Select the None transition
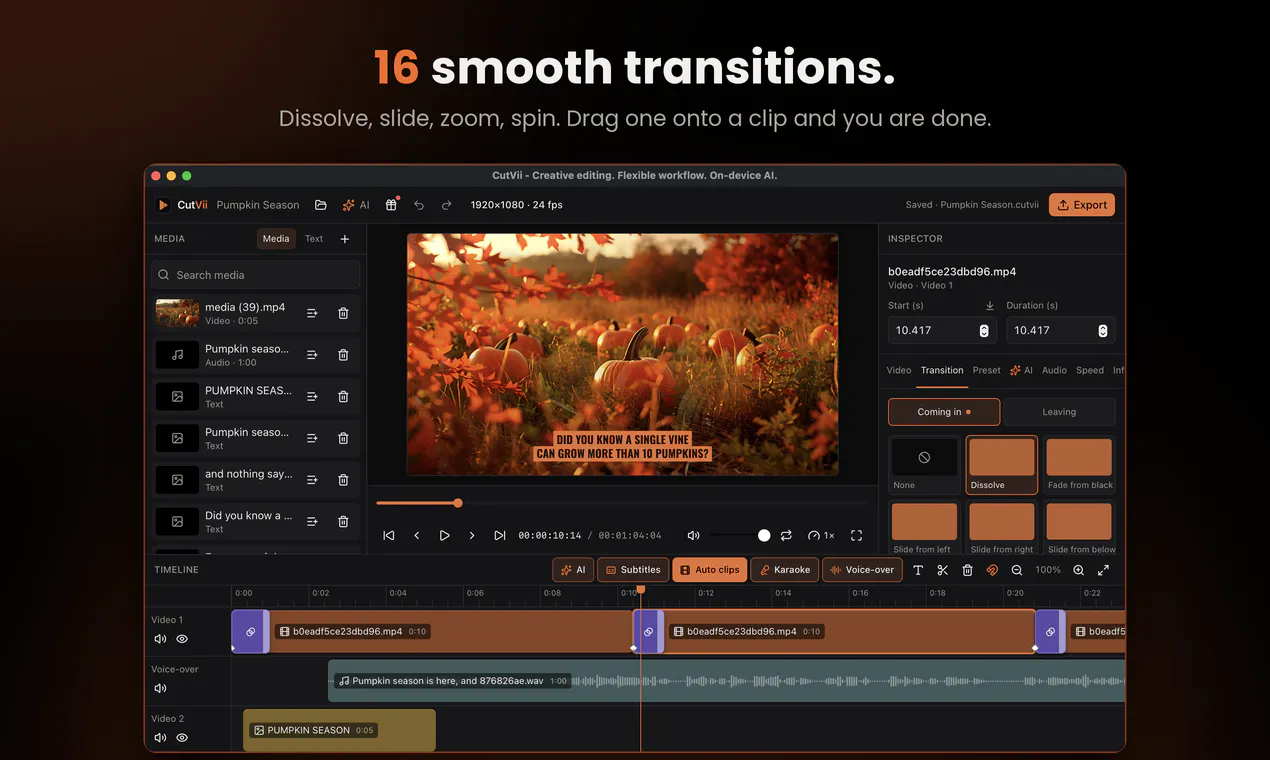 click(x=924, y=465)
